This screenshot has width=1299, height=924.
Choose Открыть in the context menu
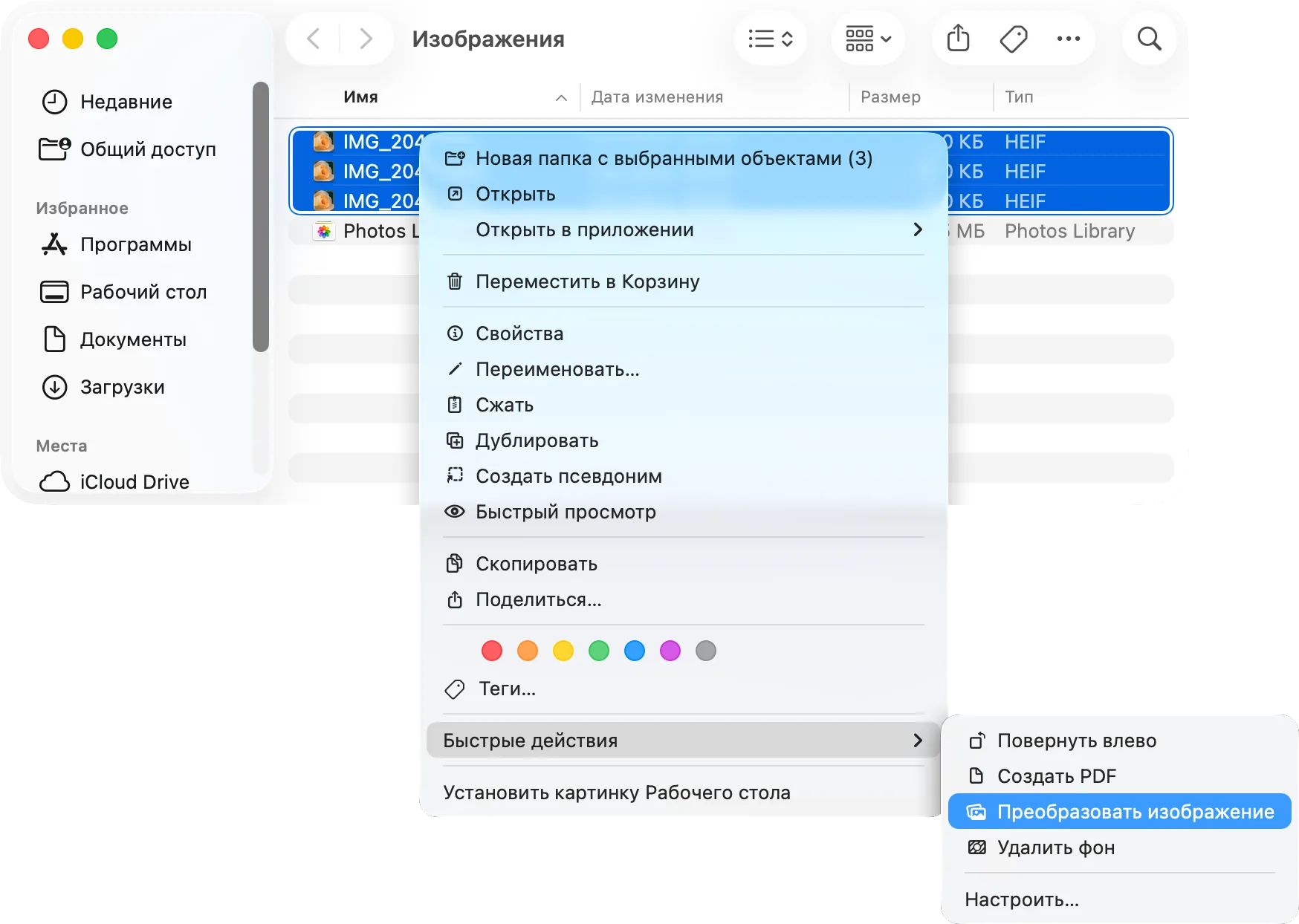[x=684, y=194]
